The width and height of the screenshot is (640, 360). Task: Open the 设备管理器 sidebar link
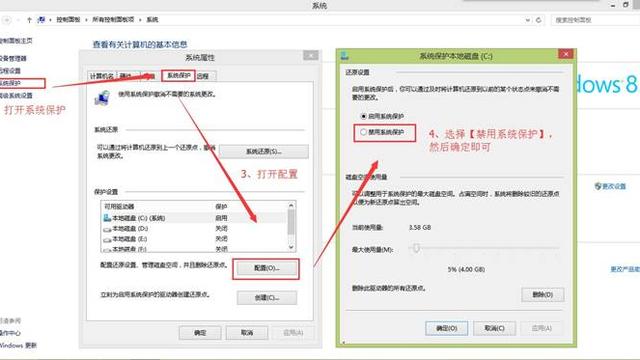pyautogui.click(x=13, y=58)
